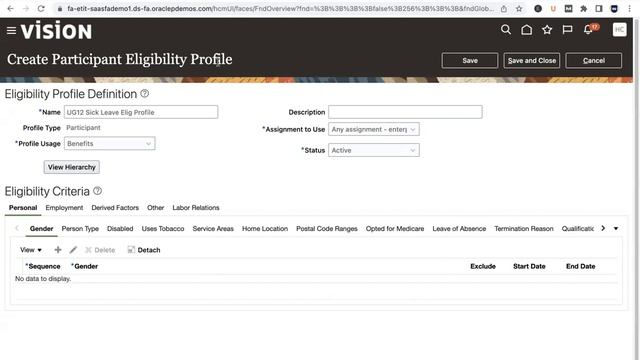Viewport: 640px width, 360px height.
Task: Open the Termination Reason sub-tab
Action: 524,229
